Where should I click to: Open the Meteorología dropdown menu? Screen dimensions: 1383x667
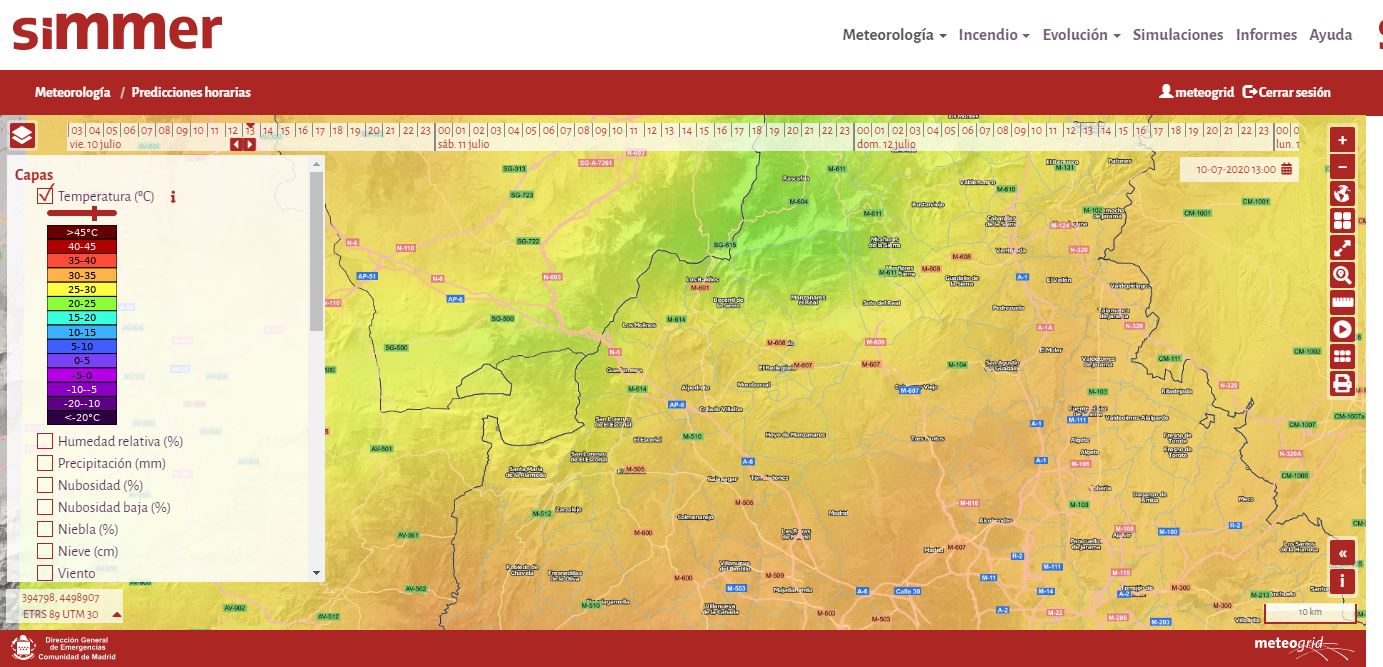(893, 35)
